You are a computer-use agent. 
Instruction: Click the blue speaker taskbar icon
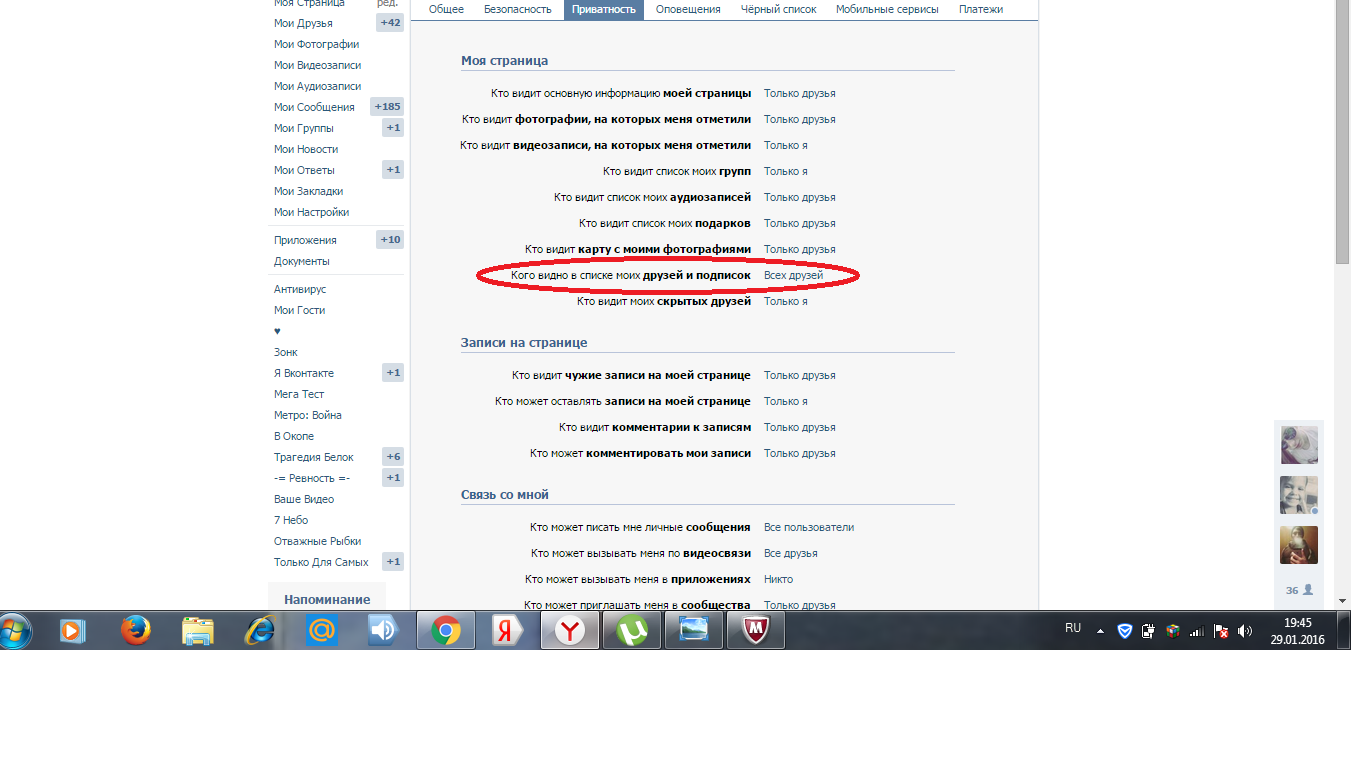(x=384, y=631)
